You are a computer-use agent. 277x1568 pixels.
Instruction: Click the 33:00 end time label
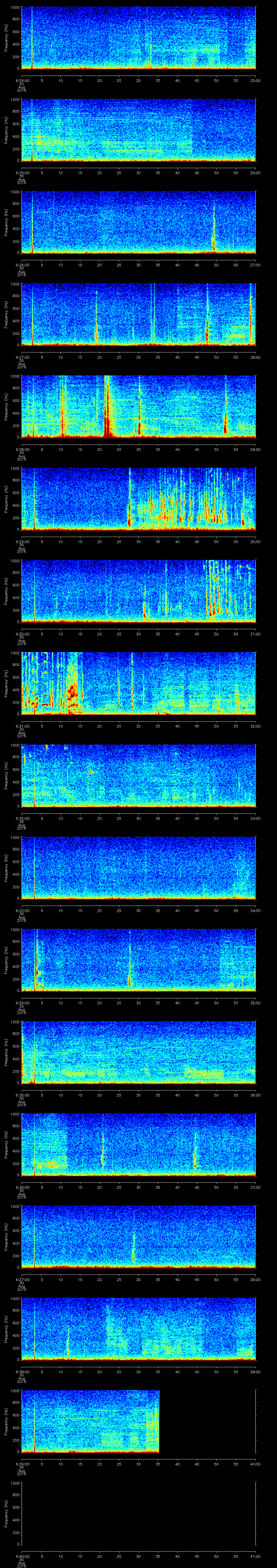point(255,818)
